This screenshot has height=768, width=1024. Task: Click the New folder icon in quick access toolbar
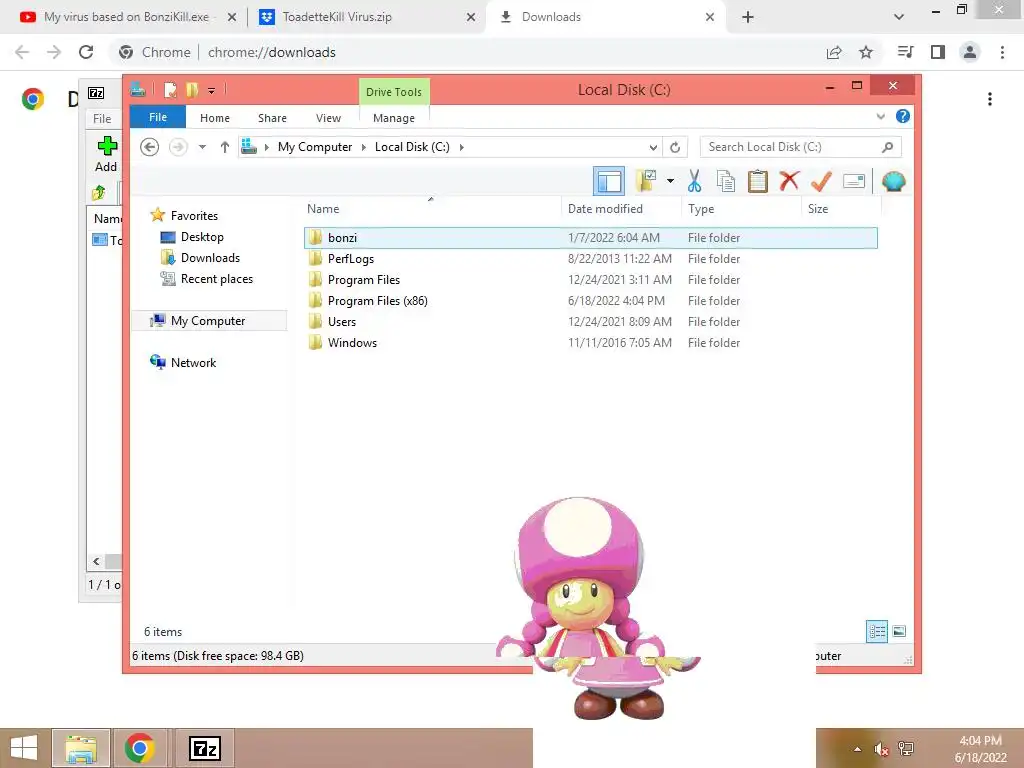click(192, 89)
